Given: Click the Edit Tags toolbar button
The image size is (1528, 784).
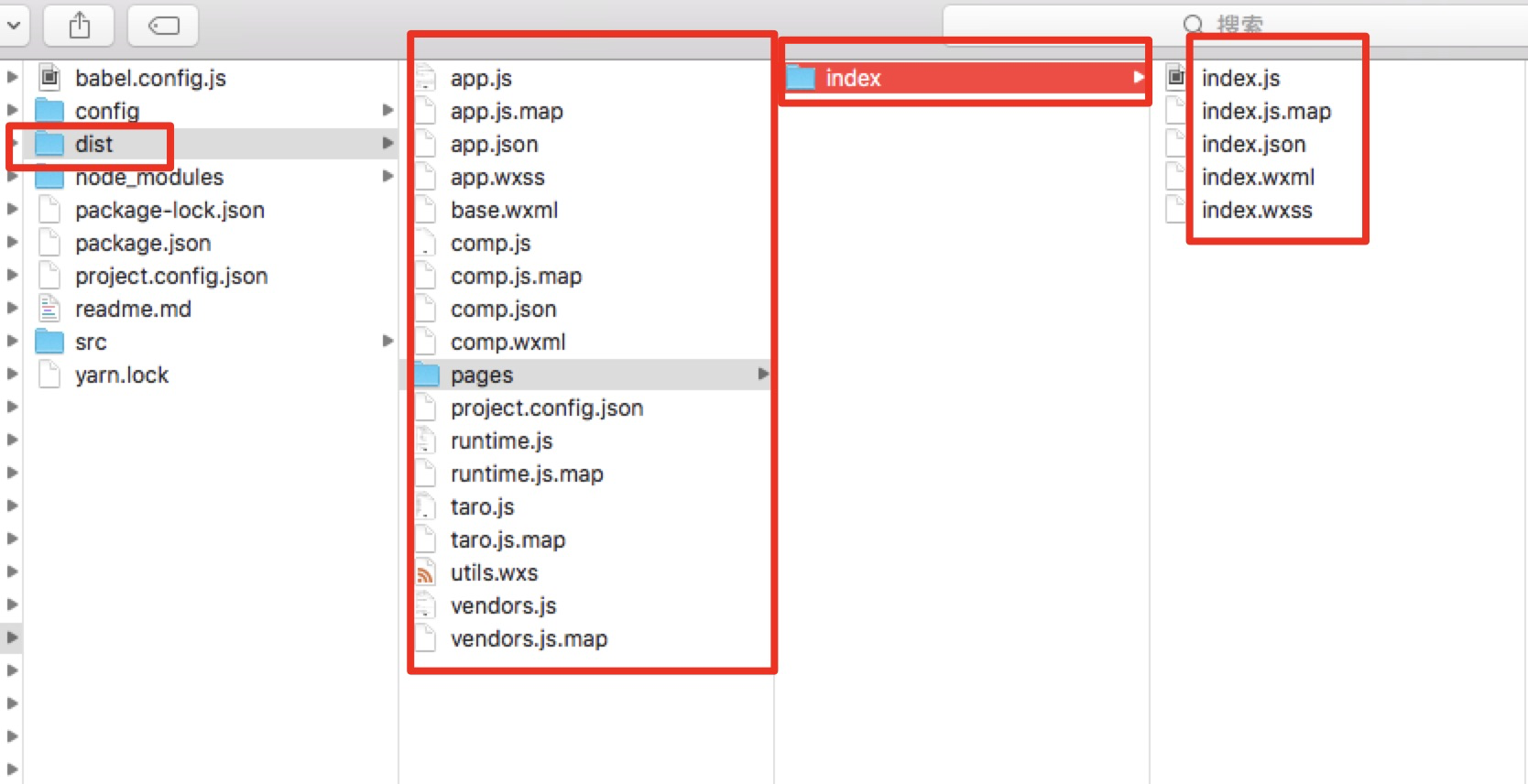Looking at the screenshot, I should 163,25.
